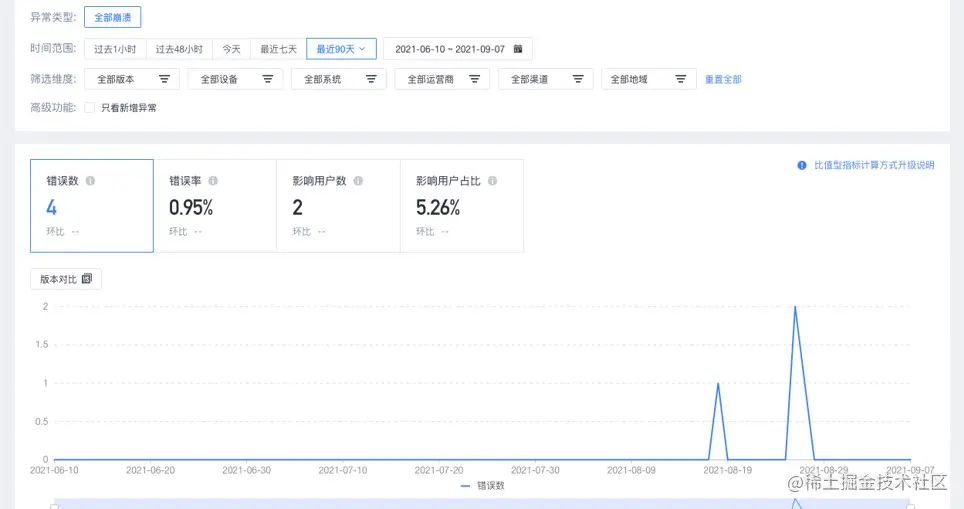Viewport: 964px width, 509px height.
Task: Click the info icon beside 影响用户数
Action: pyautogui.click(x=358, y=181)
